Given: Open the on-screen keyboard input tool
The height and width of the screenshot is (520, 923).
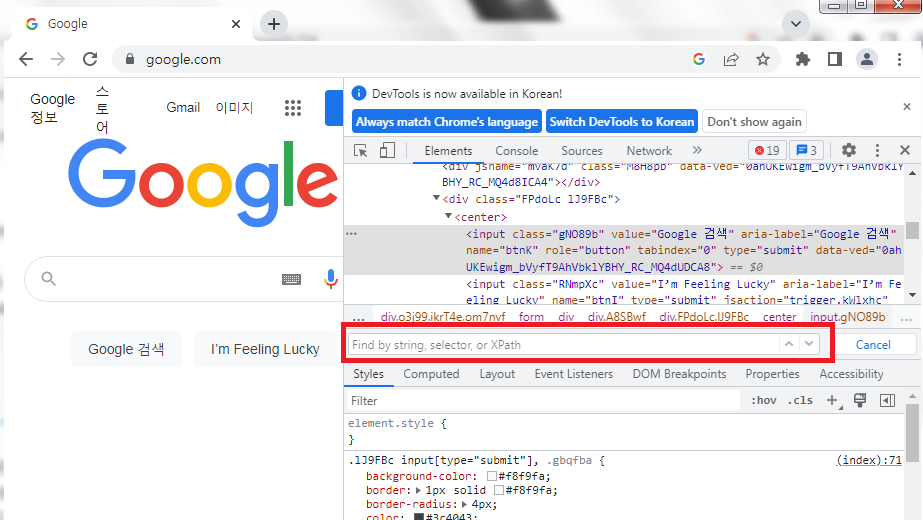Looking at the screenshot, I should tap(291, 279).
